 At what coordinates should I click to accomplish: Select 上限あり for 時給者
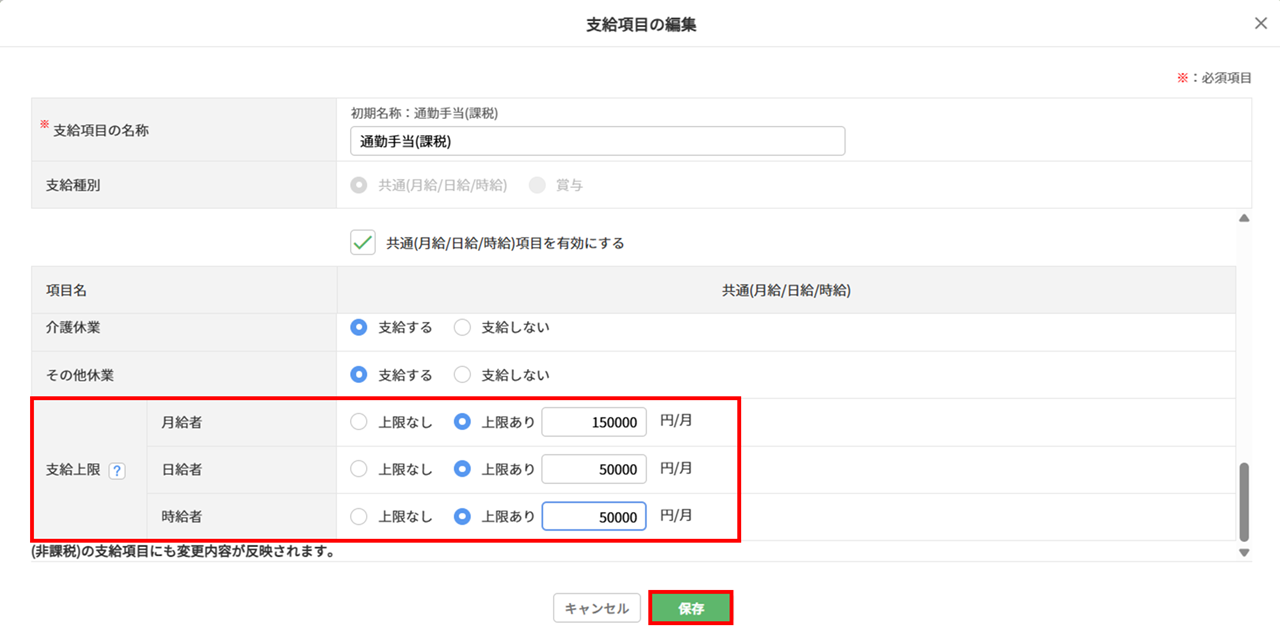[462, 517]
